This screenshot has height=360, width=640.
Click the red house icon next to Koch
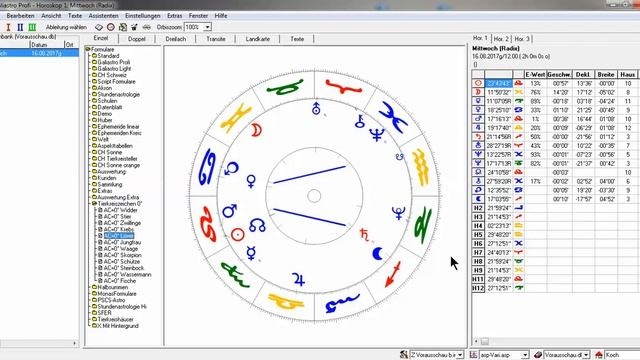click(x=599, y=355)
